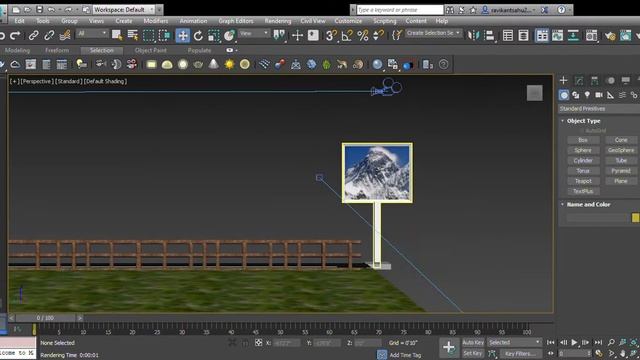Click the Mirror tool icon
Viewport: 640px width, 360px height.
[473, 36]
